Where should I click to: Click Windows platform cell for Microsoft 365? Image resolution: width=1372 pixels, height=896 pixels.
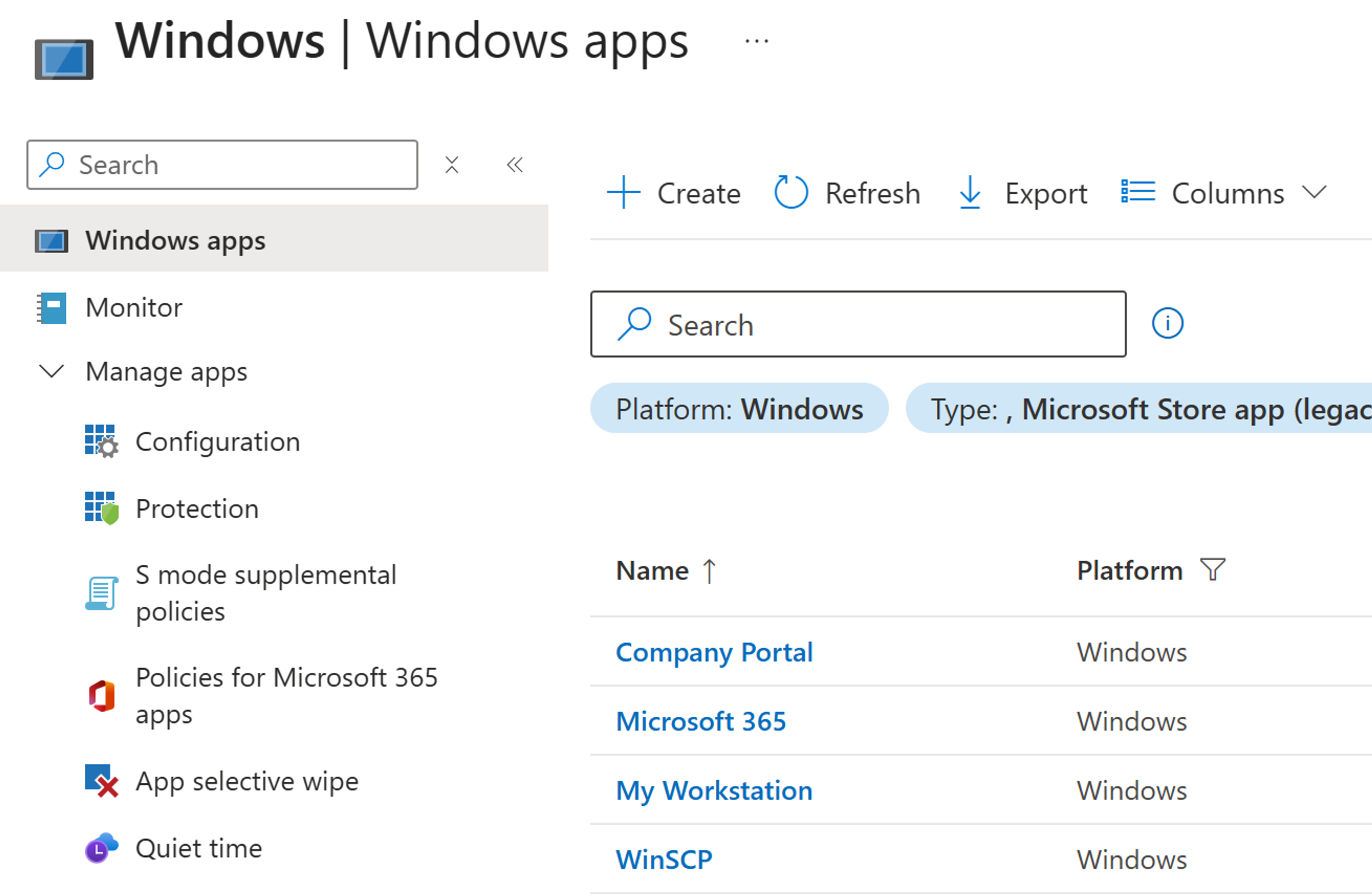pyautogui.click(x=1132, y=722)
